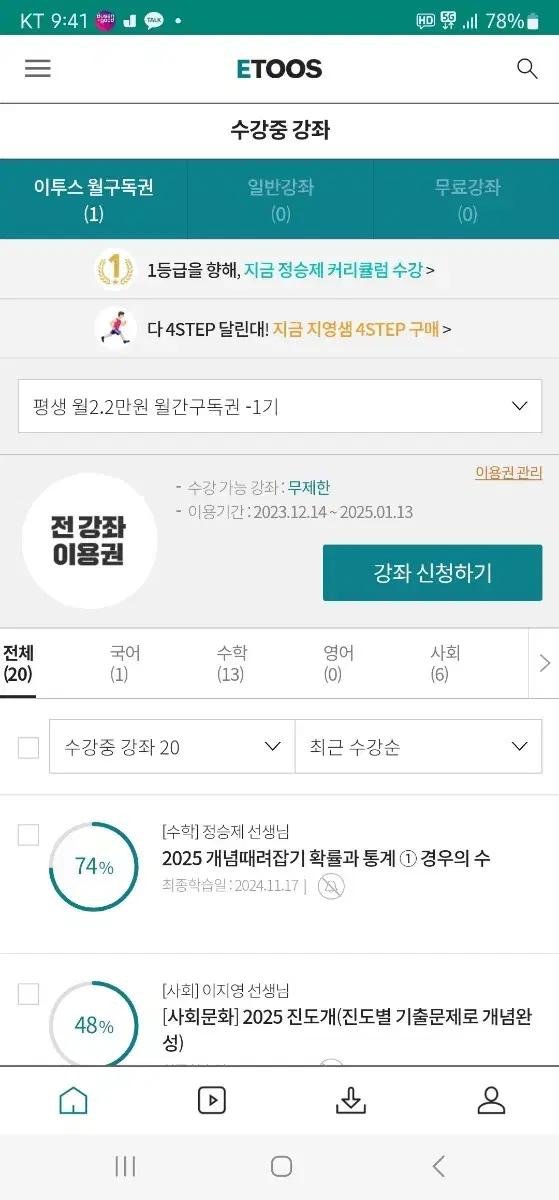The height and width of the screenshot is (1200, 559).
Task: Expand the 월간구독권 -1기 dropdown
Action: 280,406
